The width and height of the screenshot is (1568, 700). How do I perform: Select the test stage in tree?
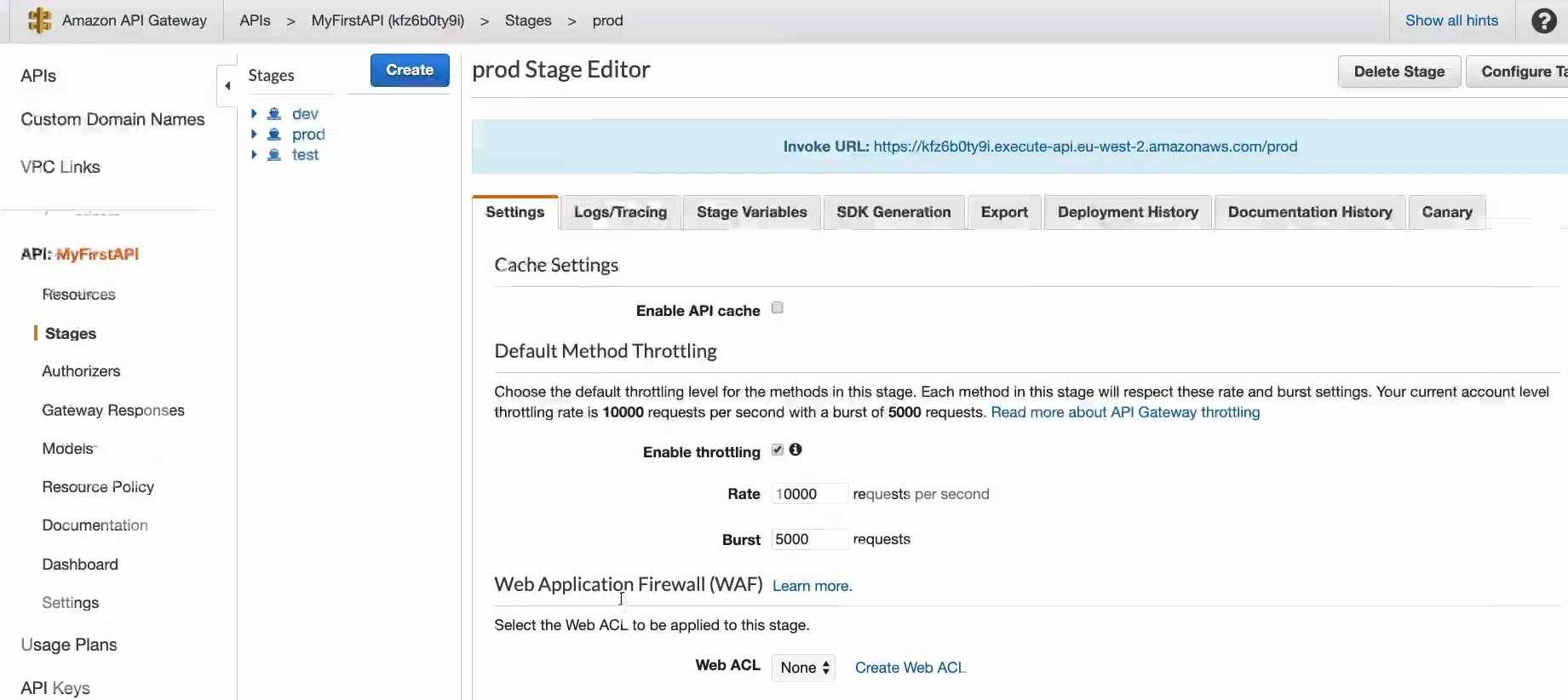click(x=305, y=154)
